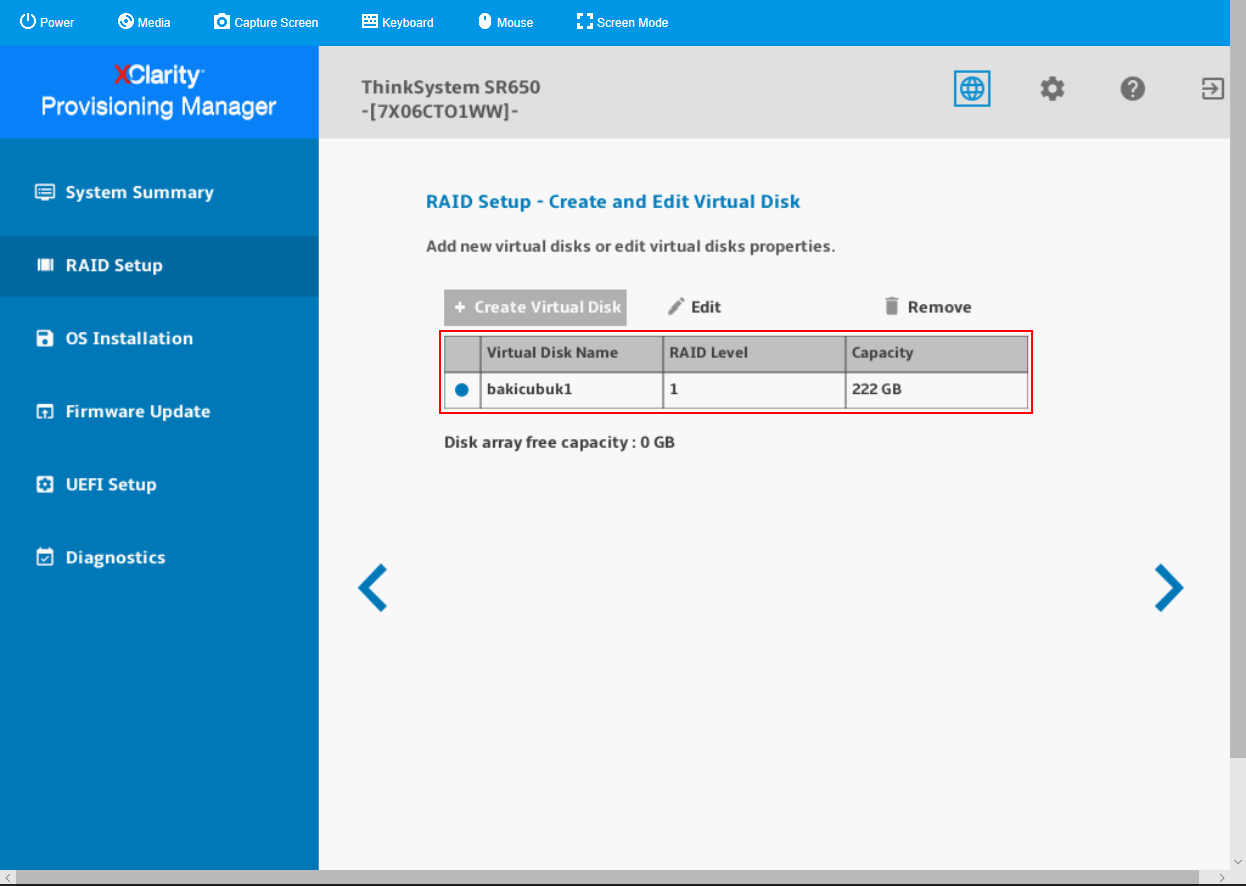Click the Create Virtual Disk button
The width and height of the screenshot is (1246, 886).
[535, 307]
